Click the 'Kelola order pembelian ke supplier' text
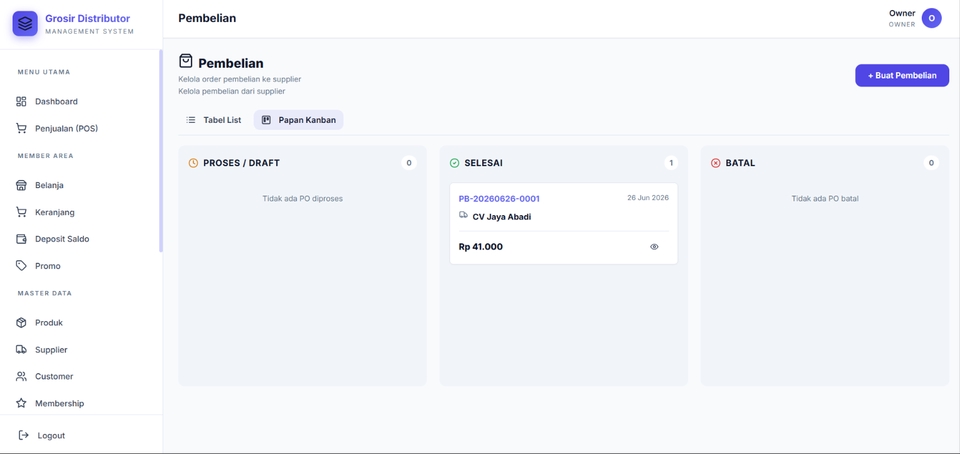Image resolution: width=960 pixels, height=454 pixels. pos(239,80)
